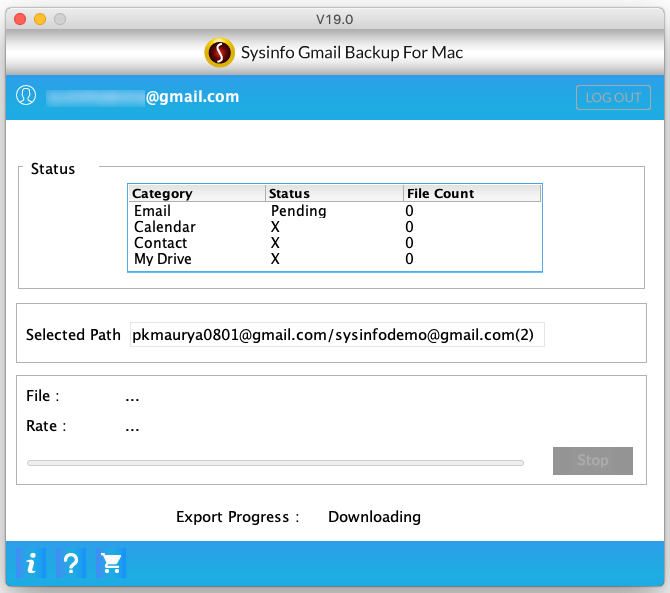Click the Category column header
Image resolution: width=670 pixels, height=593 pixels.
tap(197, 194)
